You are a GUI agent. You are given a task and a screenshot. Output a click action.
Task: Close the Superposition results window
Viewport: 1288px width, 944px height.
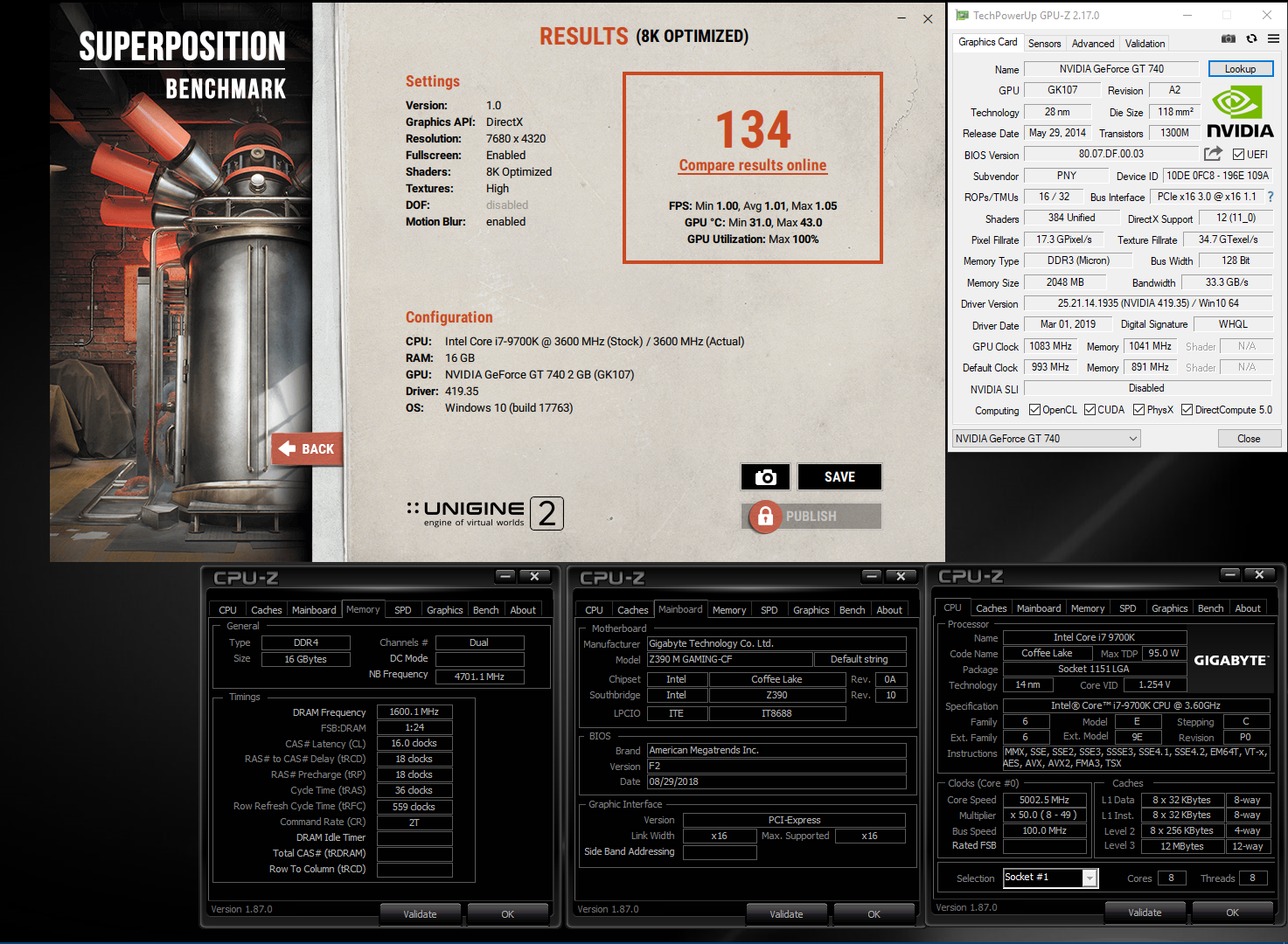(x=928, y=18)
